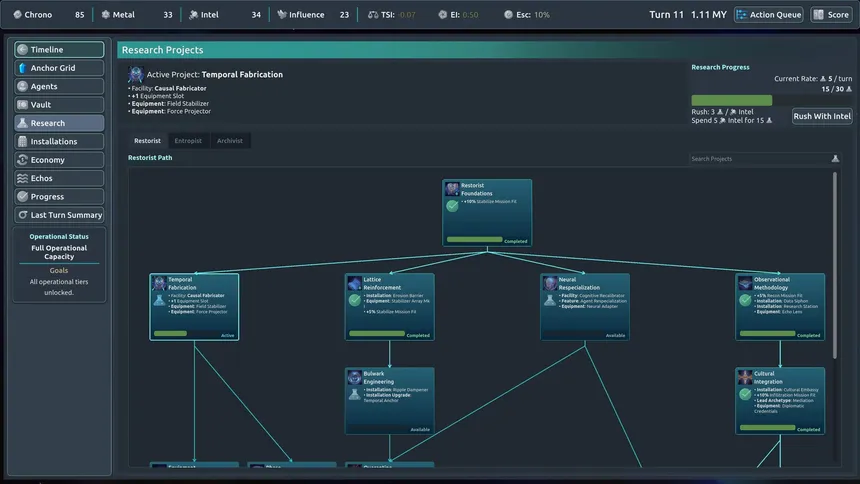This screenshot has height=484, width=860.
Task: Click the TSI scales icon
Action: coord(373,15)
